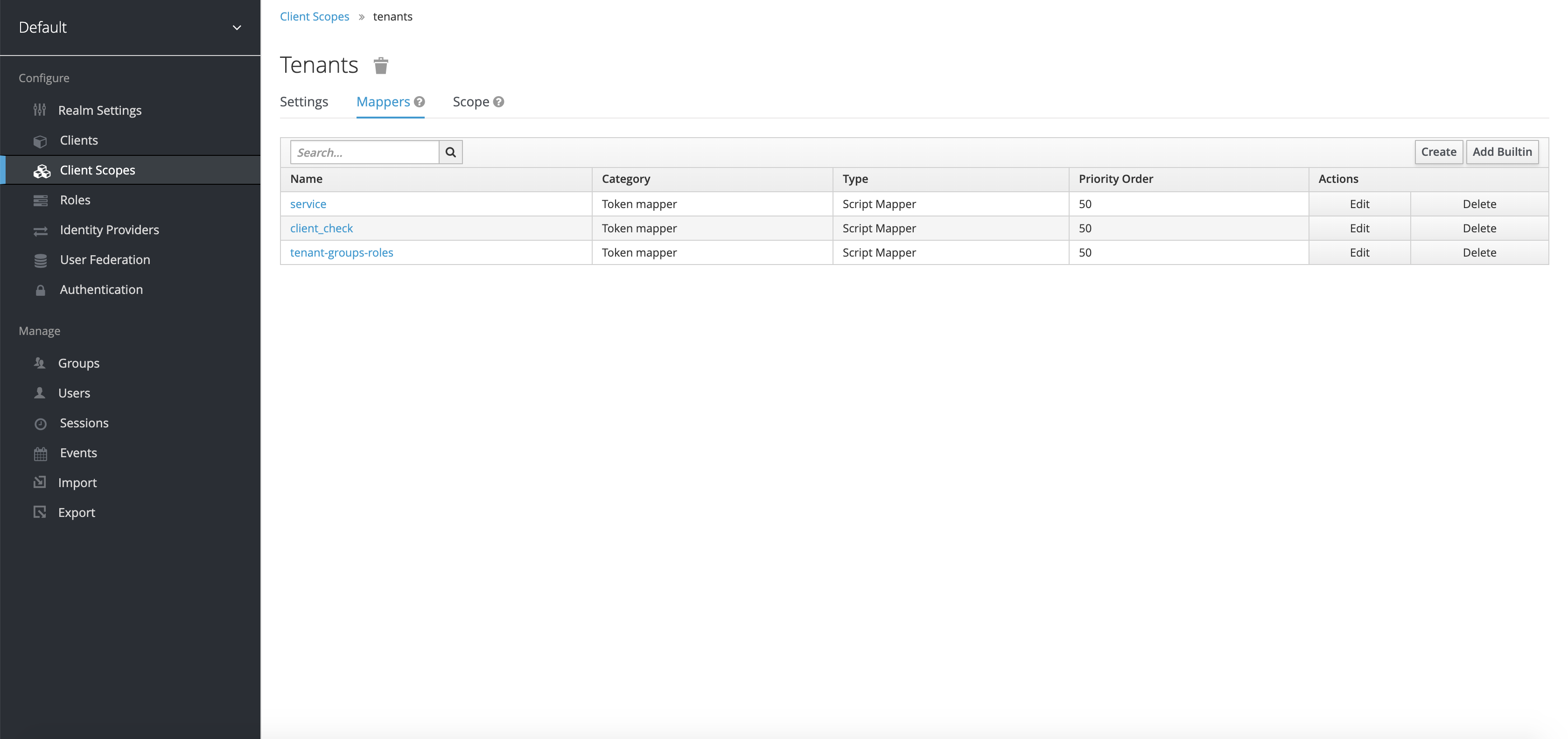Image resolution: width=1568 pixels, height=739 pixels.
Task: Expand the Default realm dropdown chevron
Action: 237,28
